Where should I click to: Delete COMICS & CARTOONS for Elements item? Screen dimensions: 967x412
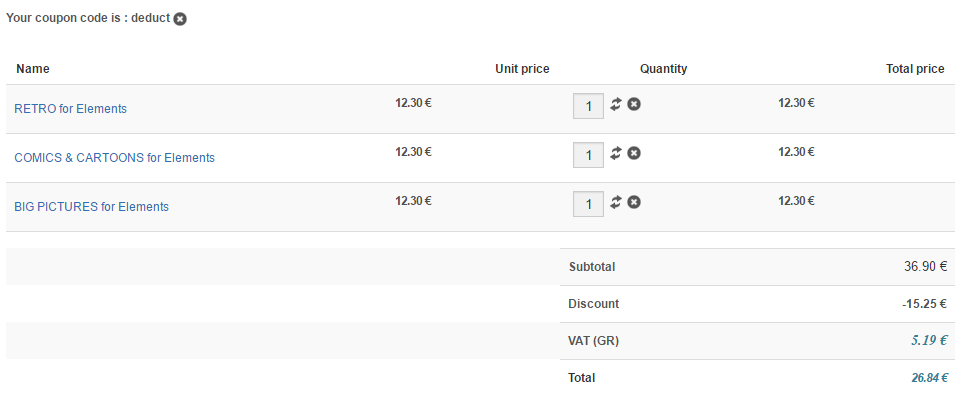[634, 153]
